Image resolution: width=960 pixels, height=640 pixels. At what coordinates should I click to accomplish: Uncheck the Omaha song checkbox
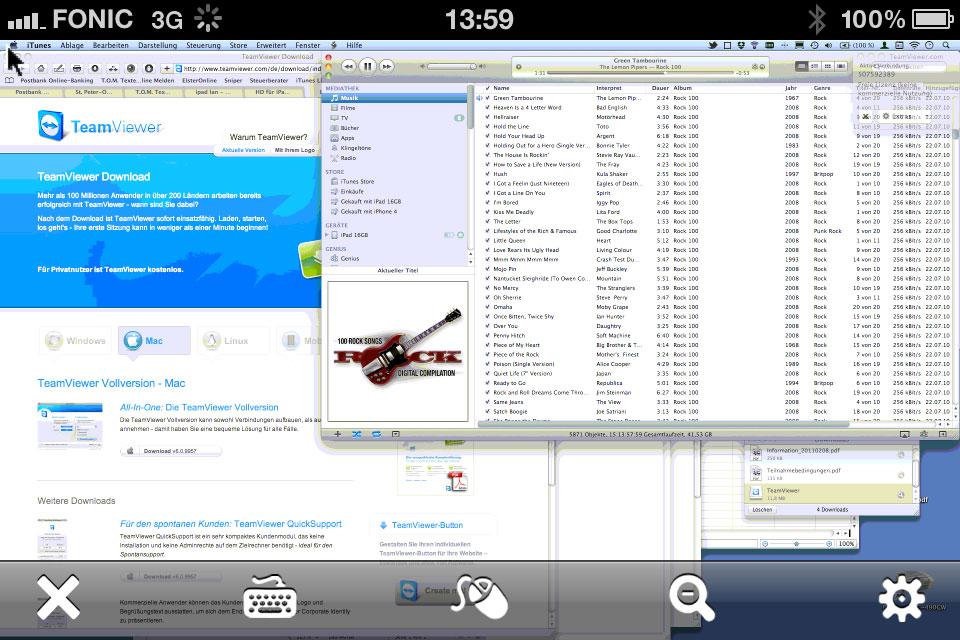[488, 307]
